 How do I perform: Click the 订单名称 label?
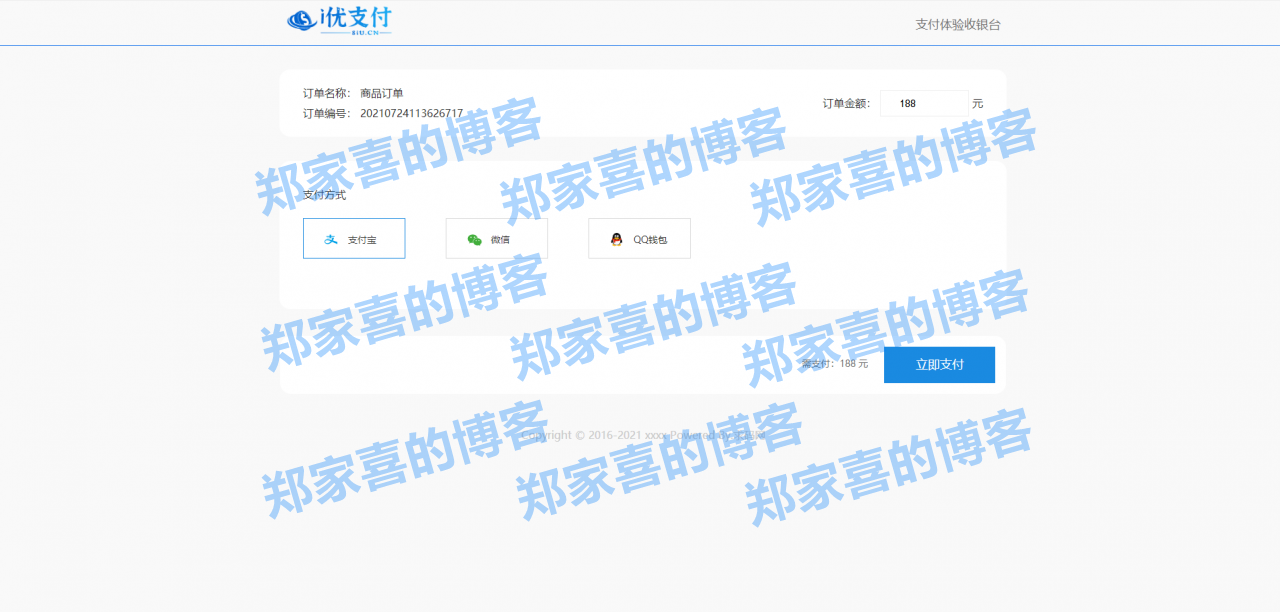pos(326,92)
